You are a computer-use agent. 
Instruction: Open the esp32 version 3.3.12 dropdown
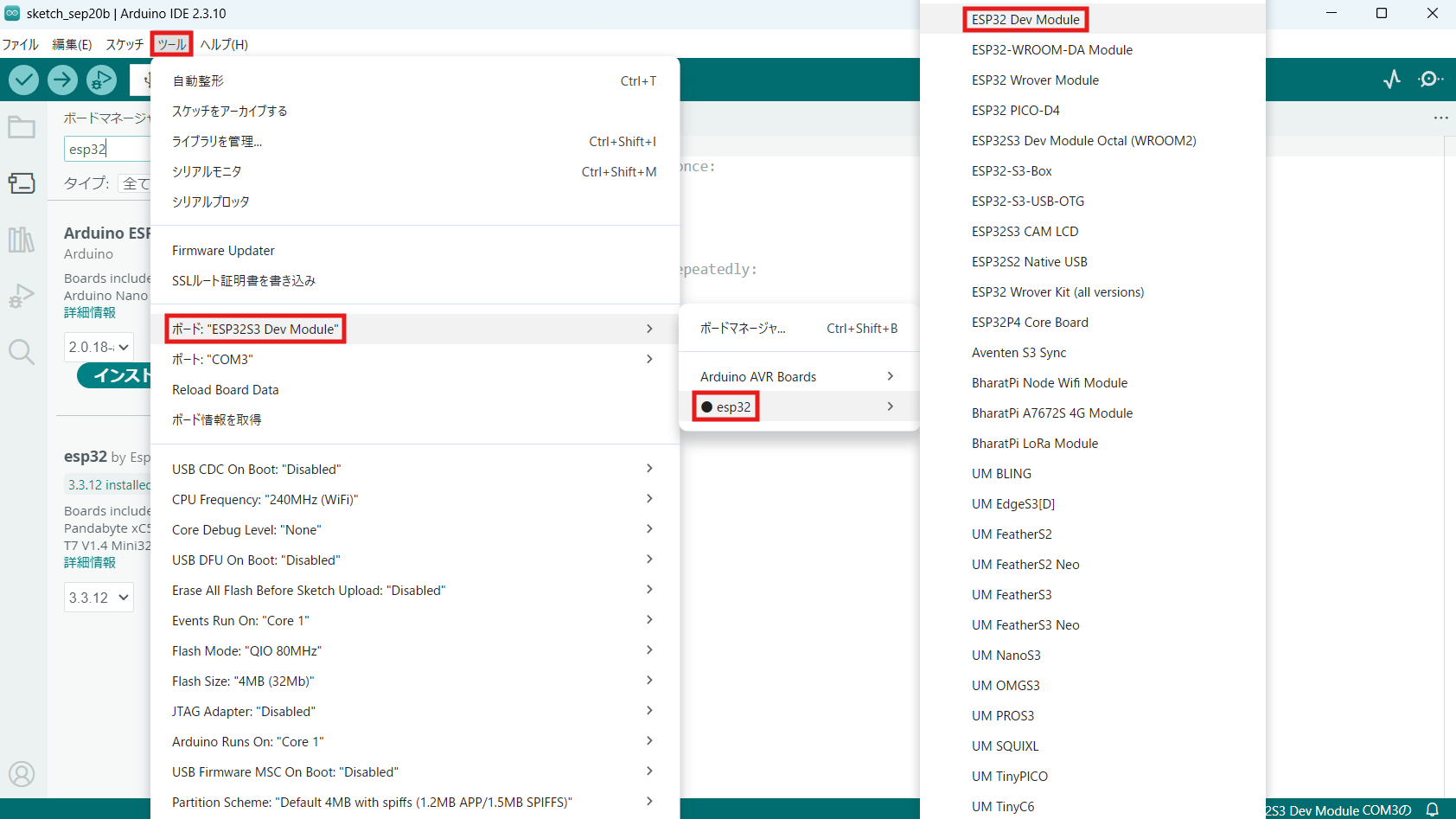click(99, 598)
